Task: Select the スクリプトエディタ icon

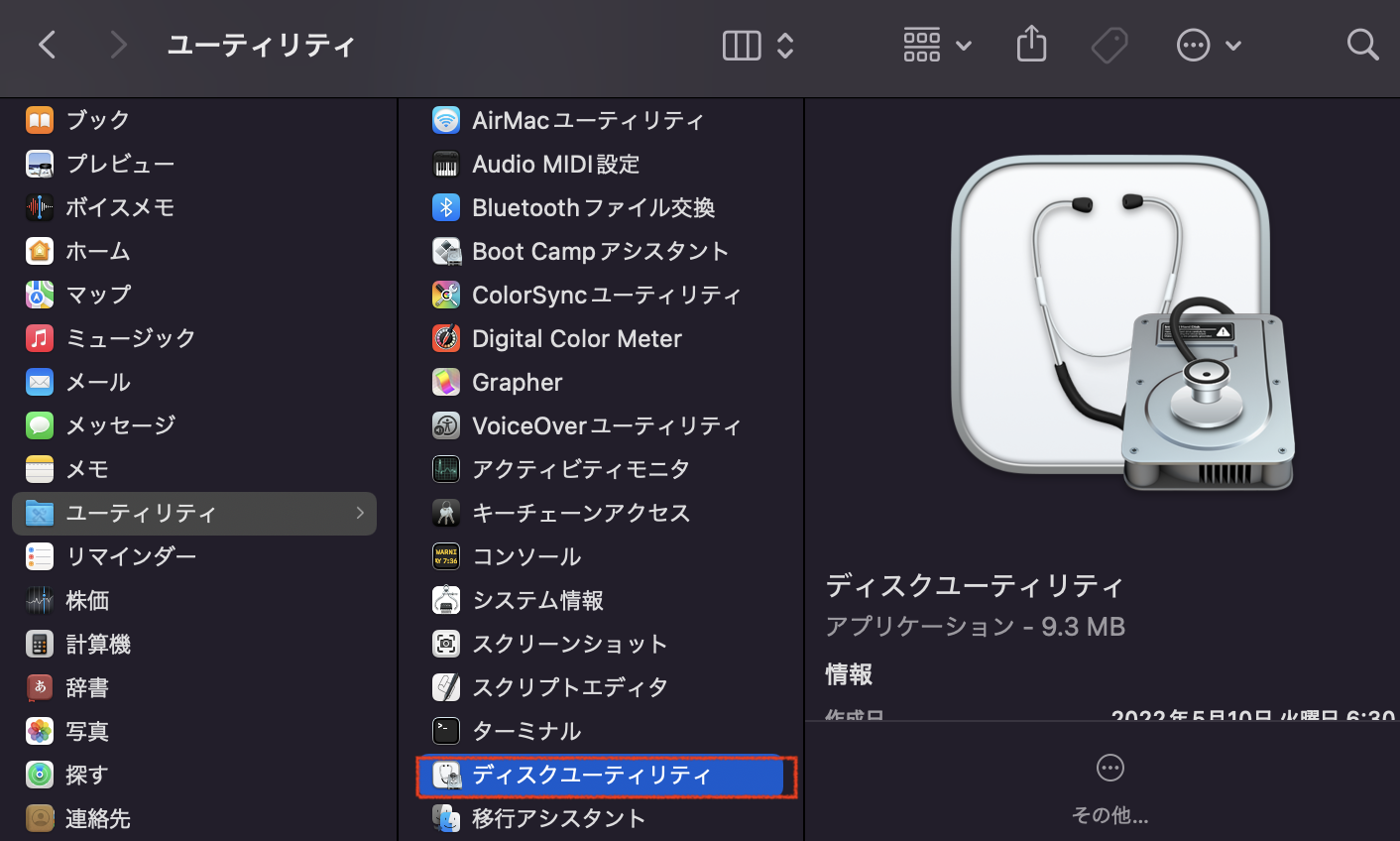Action: (446, 687)
